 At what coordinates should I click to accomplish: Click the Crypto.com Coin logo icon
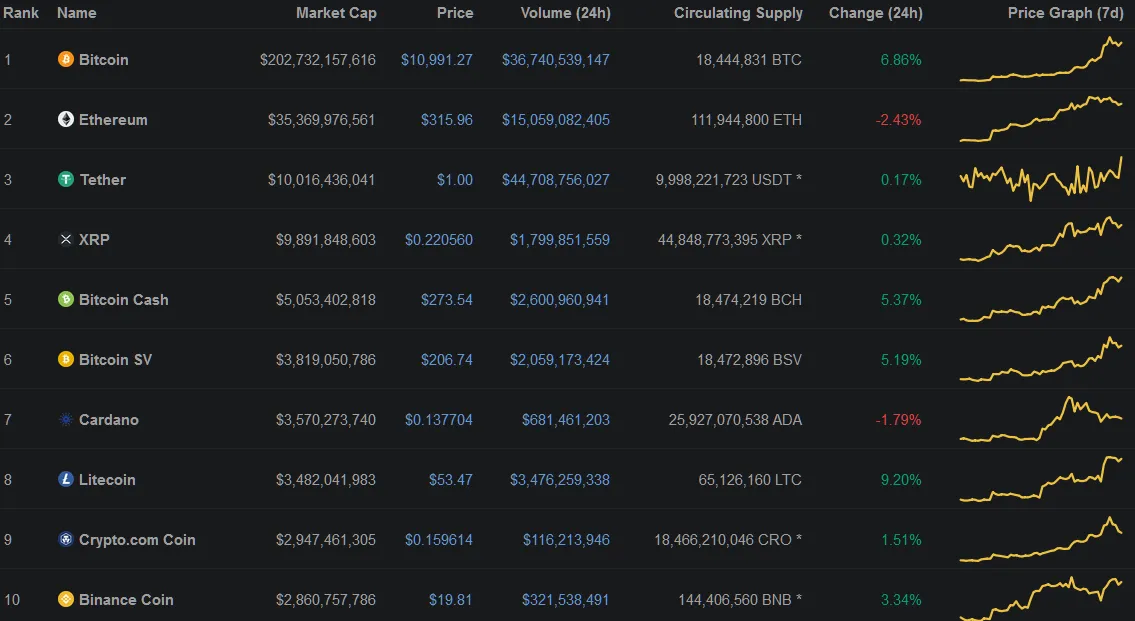pos(66,540)
